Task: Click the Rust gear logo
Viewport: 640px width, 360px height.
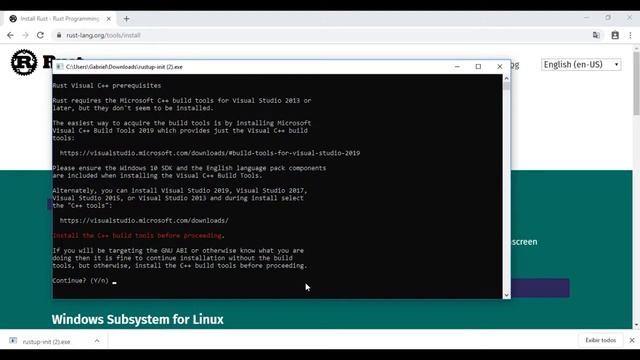Action: coord(24,62)
